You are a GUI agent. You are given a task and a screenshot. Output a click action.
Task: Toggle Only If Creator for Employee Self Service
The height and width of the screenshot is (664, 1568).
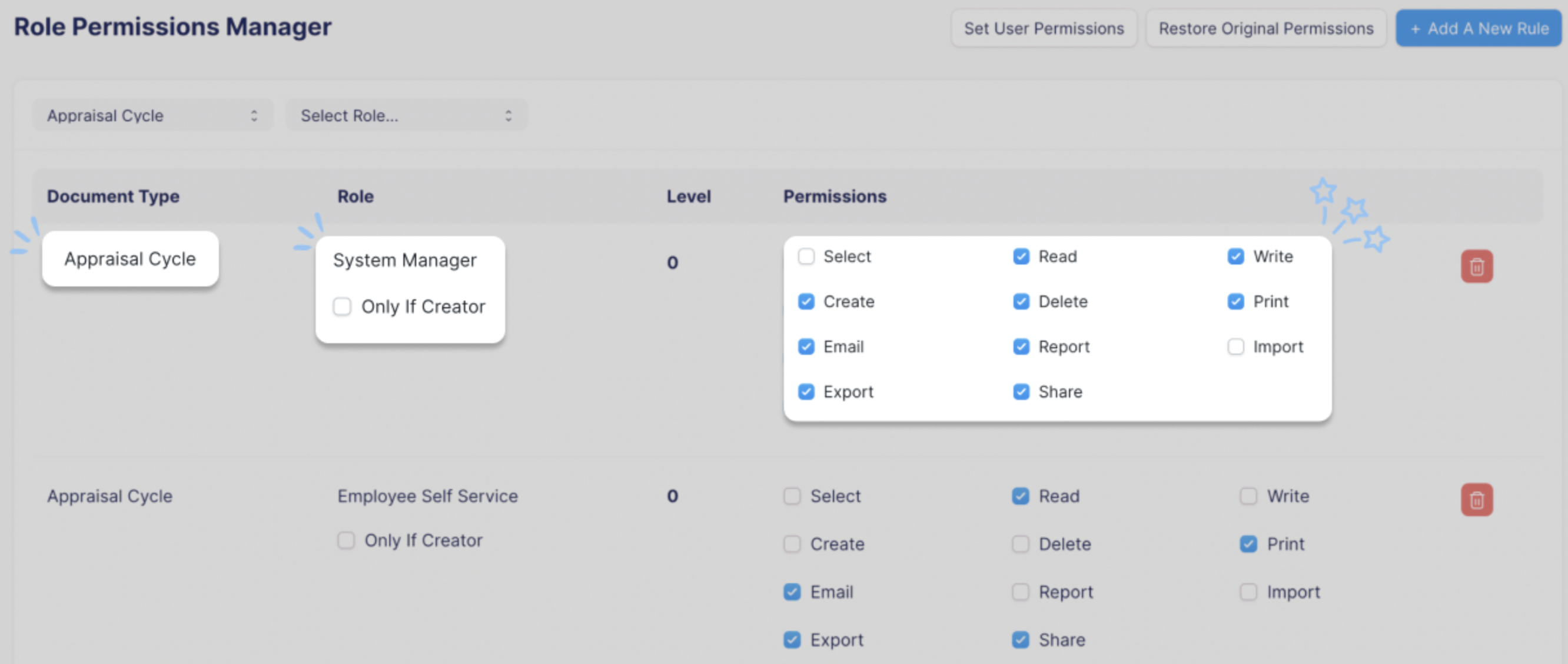346,540
